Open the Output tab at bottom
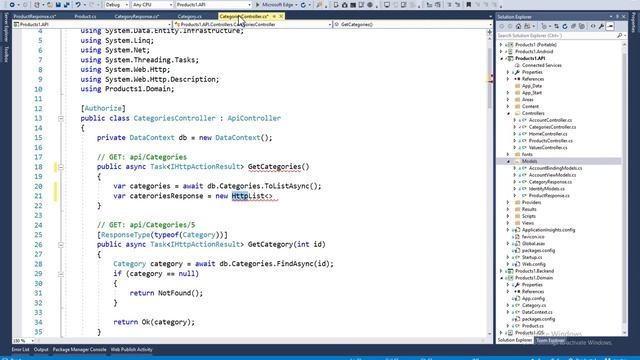 (x=41, y=350)
